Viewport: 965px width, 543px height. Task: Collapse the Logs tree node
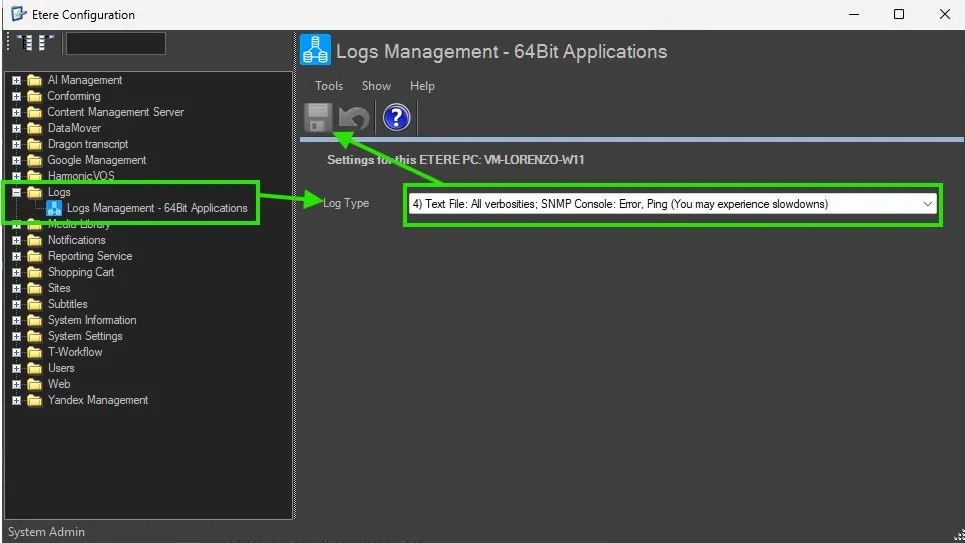click(x=16, y=192)
